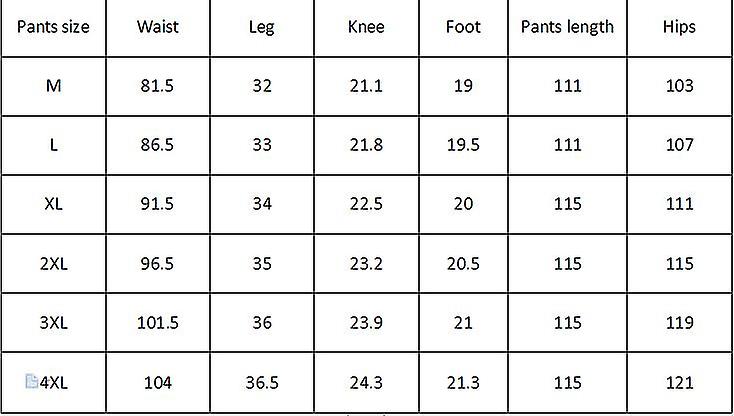The image size is (734, 416).
Task: Click the knee value 23.9
Action: tap(366, 323)
